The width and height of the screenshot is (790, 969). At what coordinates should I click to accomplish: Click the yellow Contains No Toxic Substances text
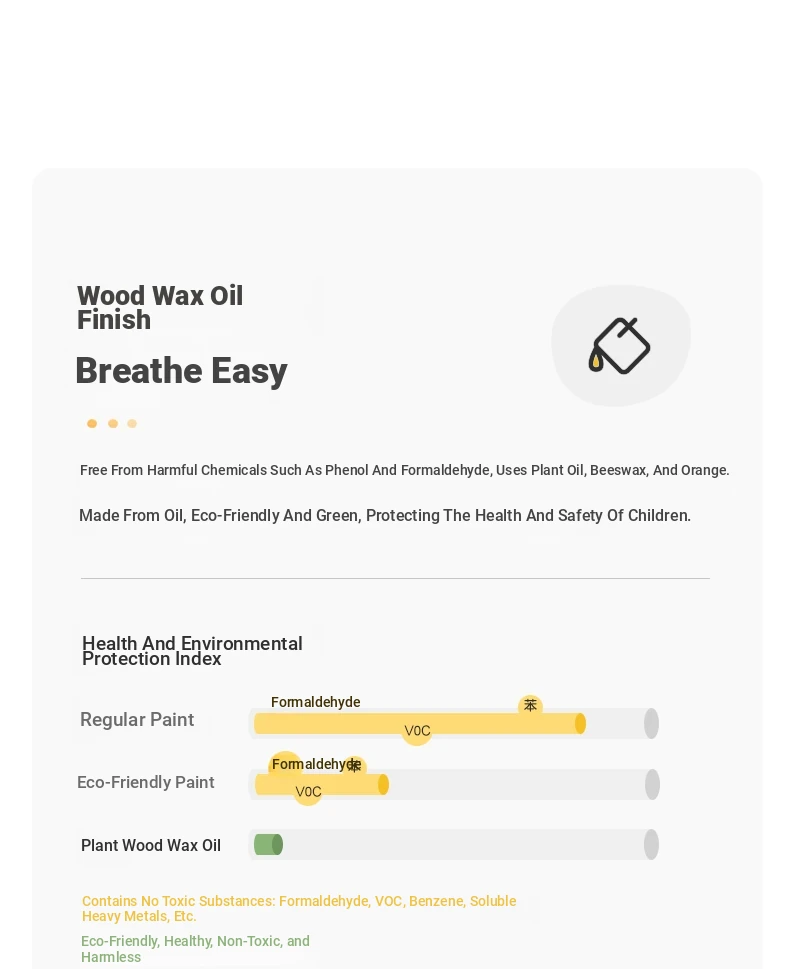[299, 908]
